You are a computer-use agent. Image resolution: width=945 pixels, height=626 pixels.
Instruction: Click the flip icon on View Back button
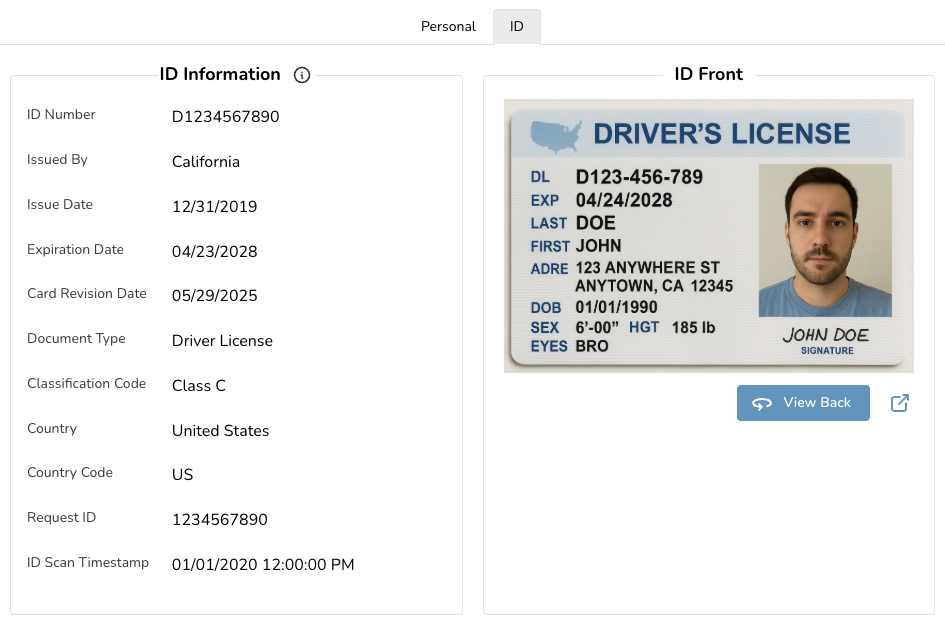(x=762, y=402)
